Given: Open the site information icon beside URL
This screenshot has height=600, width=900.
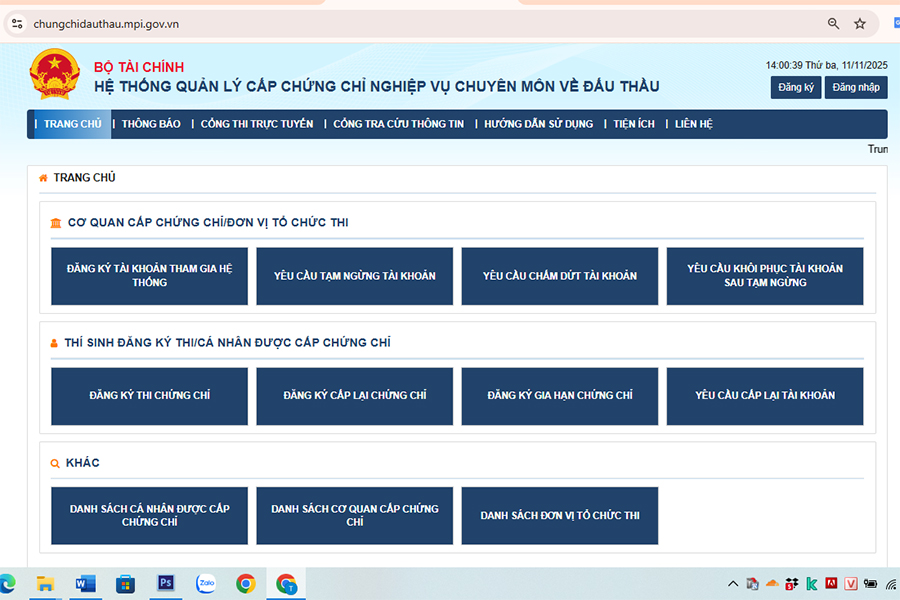Looking at the screenshot, I should point(17,24).
